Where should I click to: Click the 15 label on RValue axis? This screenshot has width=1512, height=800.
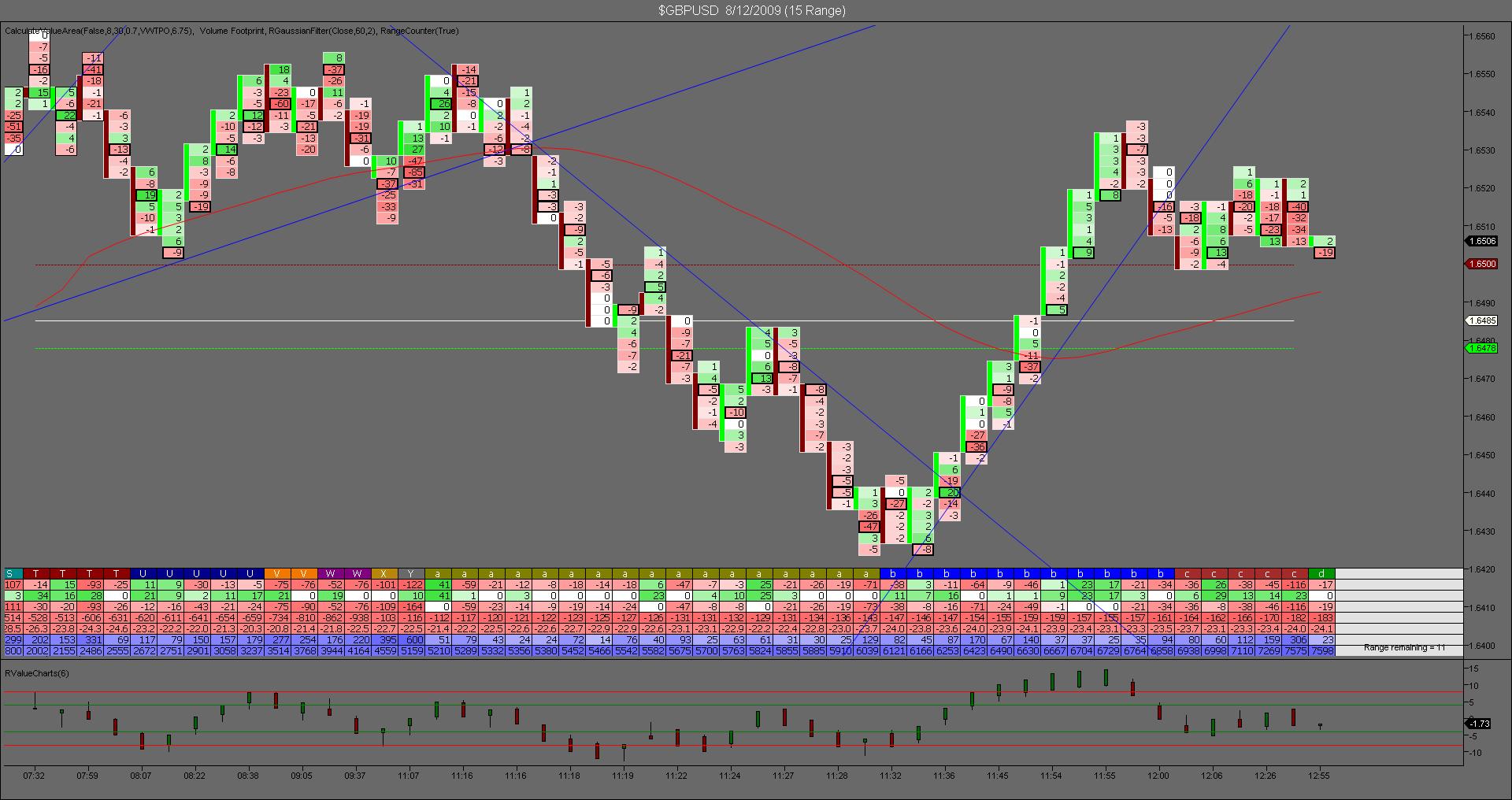point(1475,669)
